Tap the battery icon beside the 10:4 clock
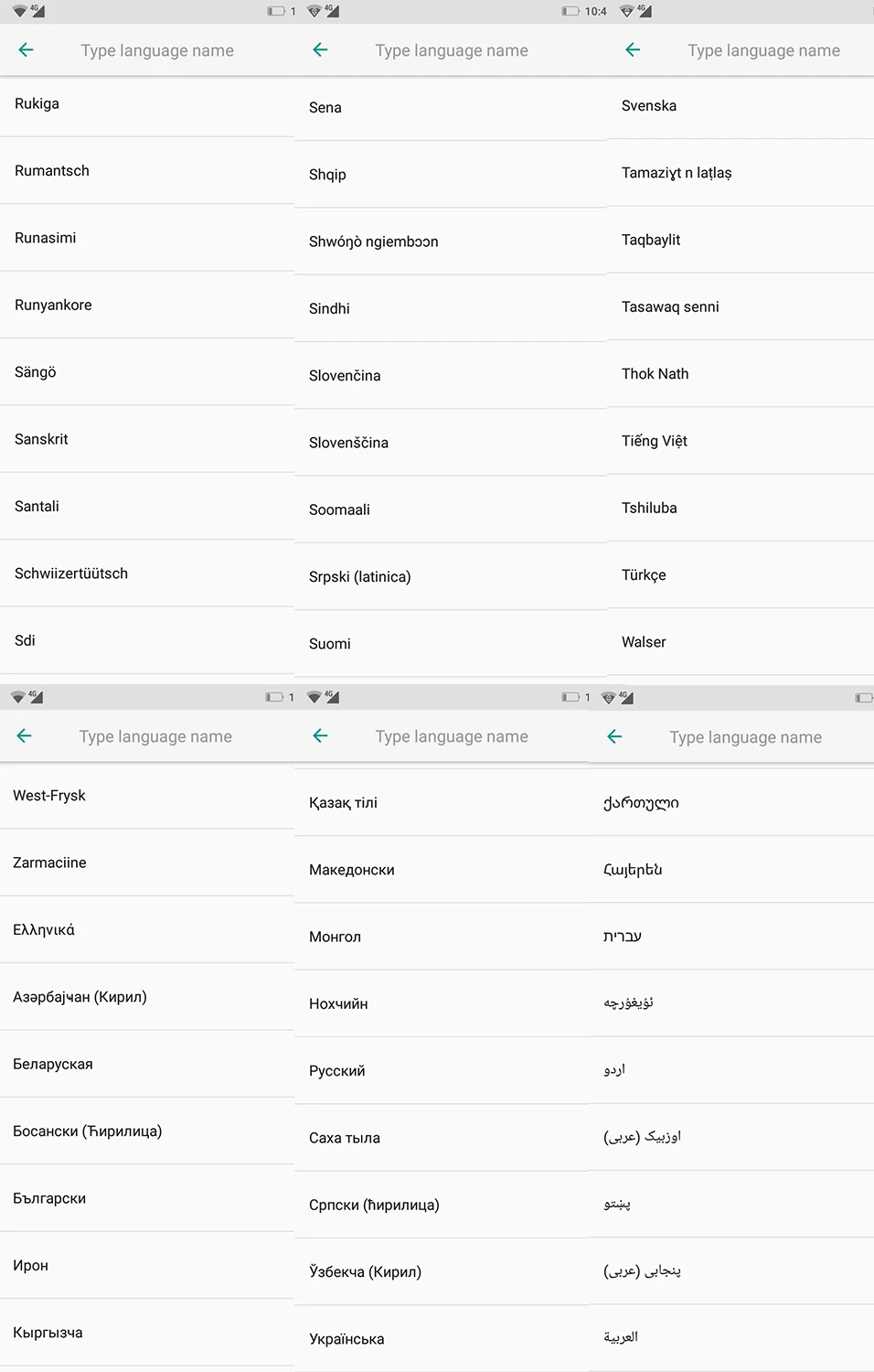This screenshot has height=1372, width=874. click(x=570, y=11)
